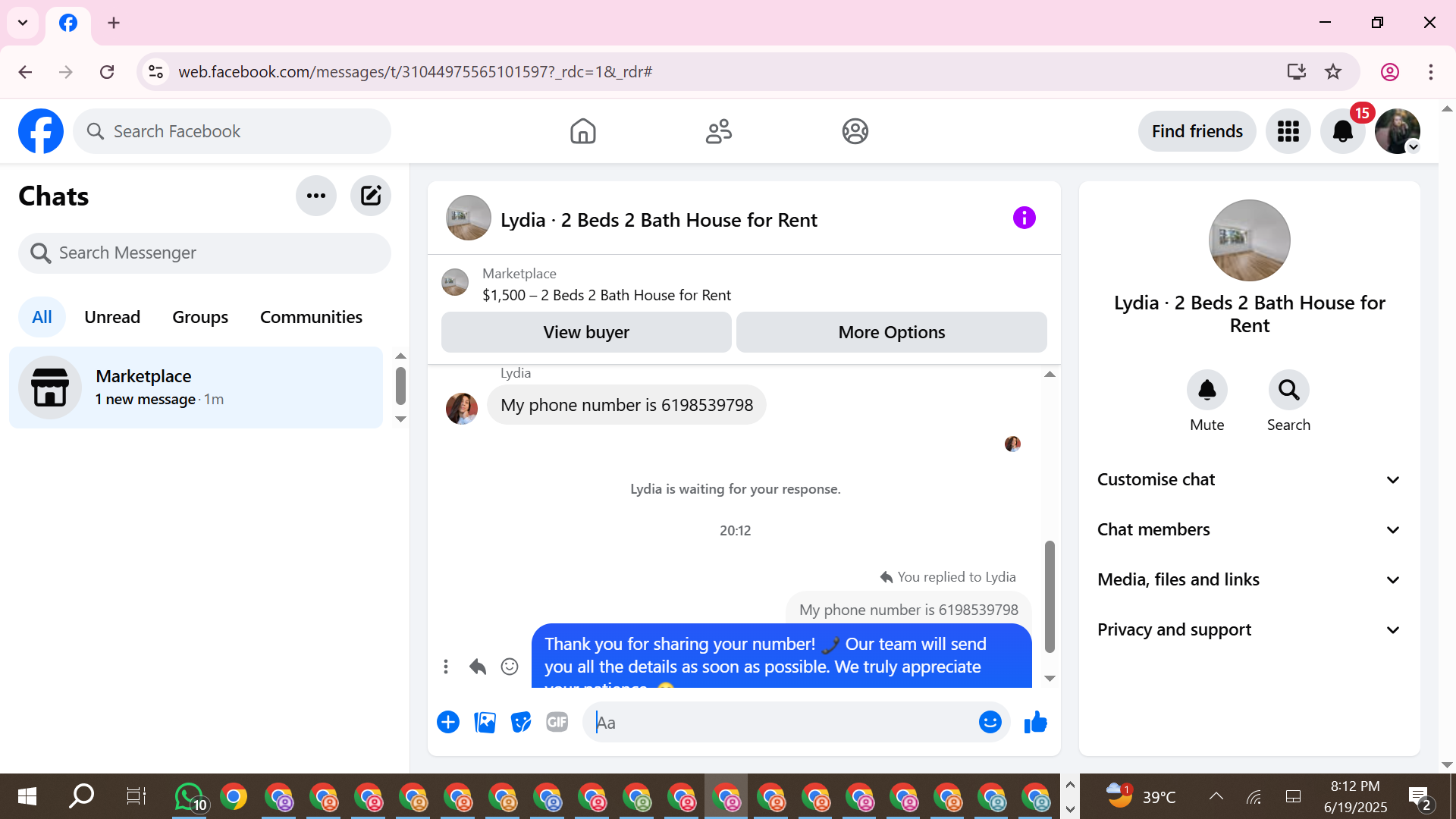The image size is (1456, 819).
Task: Start a new message with compose icon
Action: pyautogui.click(x=371, y=196)
